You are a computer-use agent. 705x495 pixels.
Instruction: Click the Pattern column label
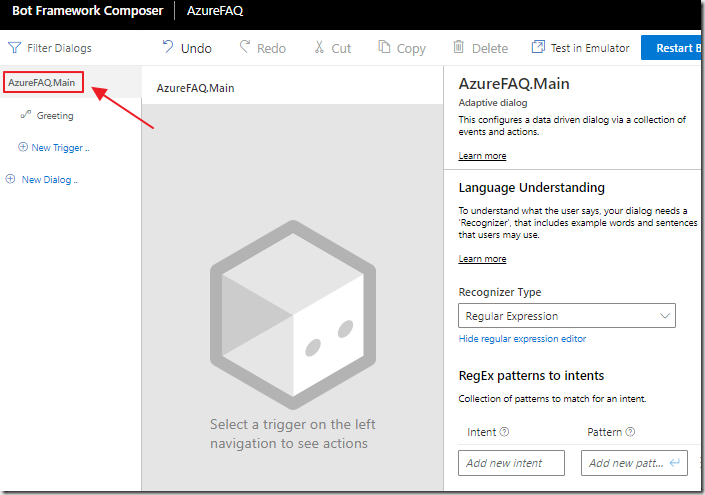click(604, 432)
